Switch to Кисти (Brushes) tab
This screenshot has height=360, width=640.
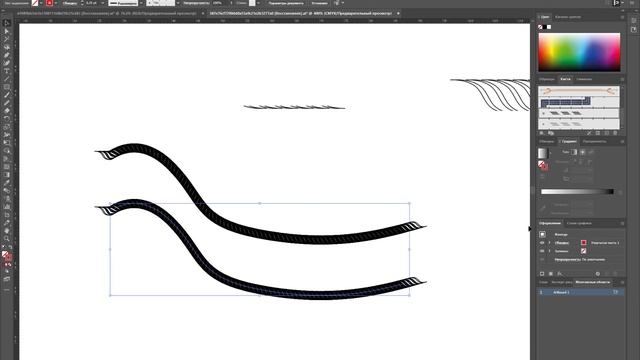click(565, 79)
